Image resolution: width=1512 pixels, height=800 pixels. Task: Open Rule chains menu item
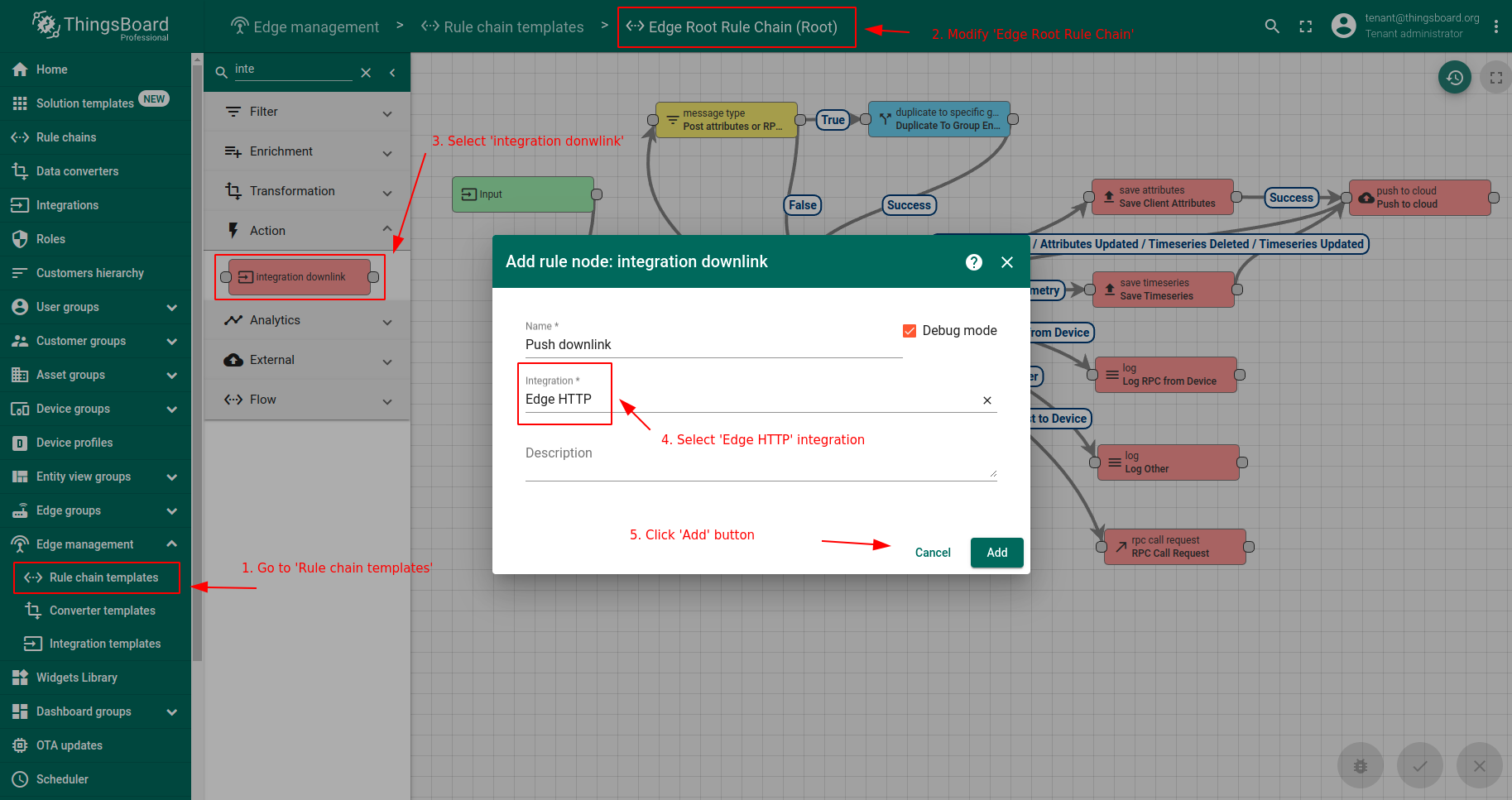(95, 137)
